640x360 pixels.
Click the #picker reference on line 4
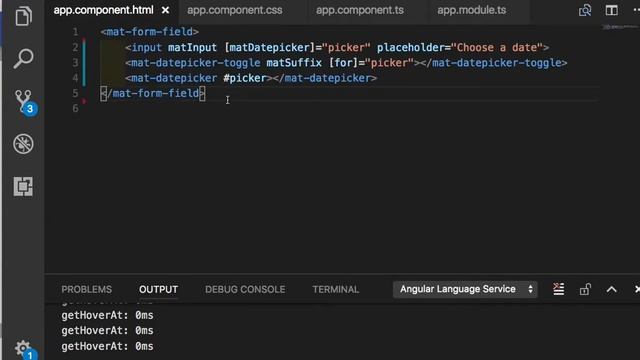click(x=244, y=78)
